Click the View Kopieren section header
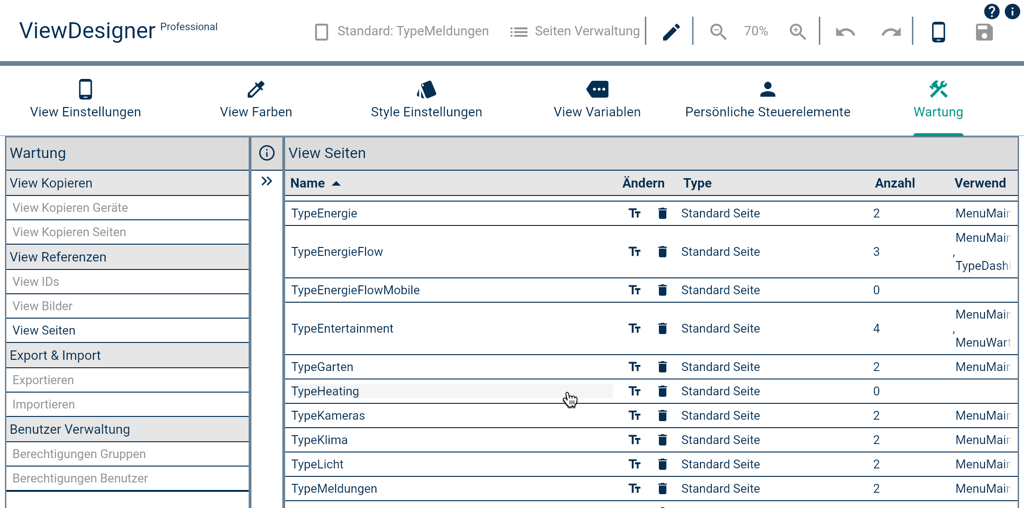This screenshot has height=508, width=1024. click(x=128, y=183)
